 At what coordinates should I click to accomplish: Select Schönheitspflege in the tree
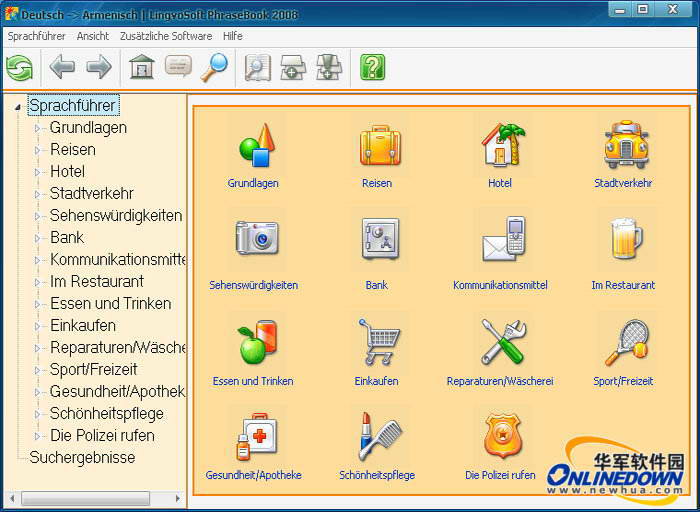(107, 414)
